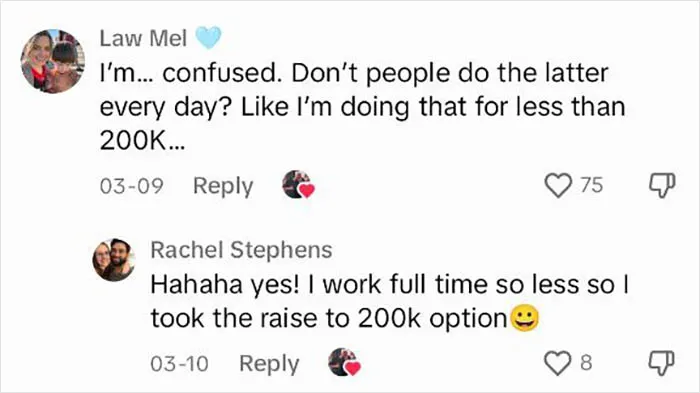Click the blue heart beside Law Mel
Image resolution: width=700 pixels, height=393 pixels.
[208, 38]
